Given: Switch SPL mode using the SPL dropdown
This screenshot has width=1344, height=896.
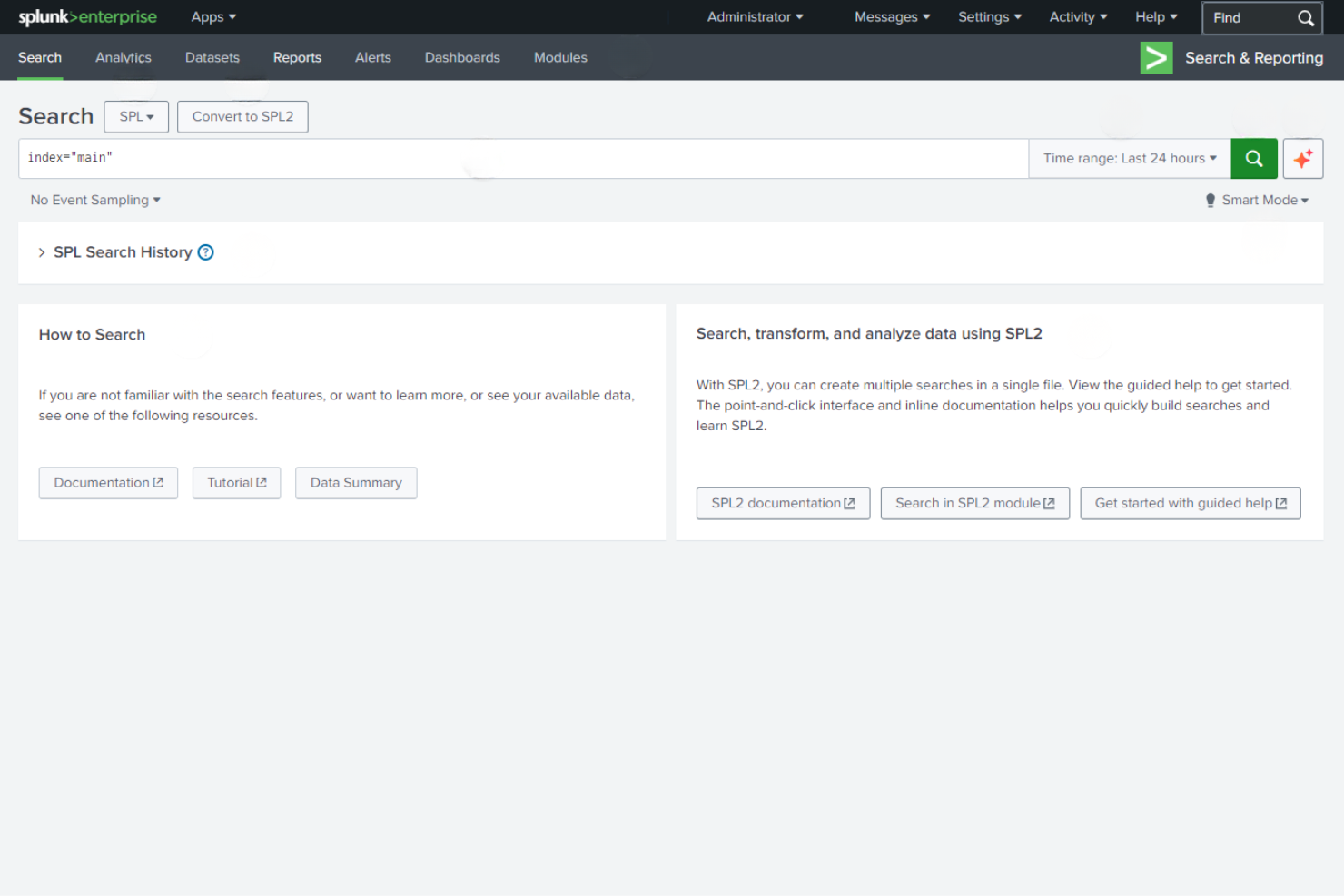Looking at the screenshot, I should click(x=135, y=116).
